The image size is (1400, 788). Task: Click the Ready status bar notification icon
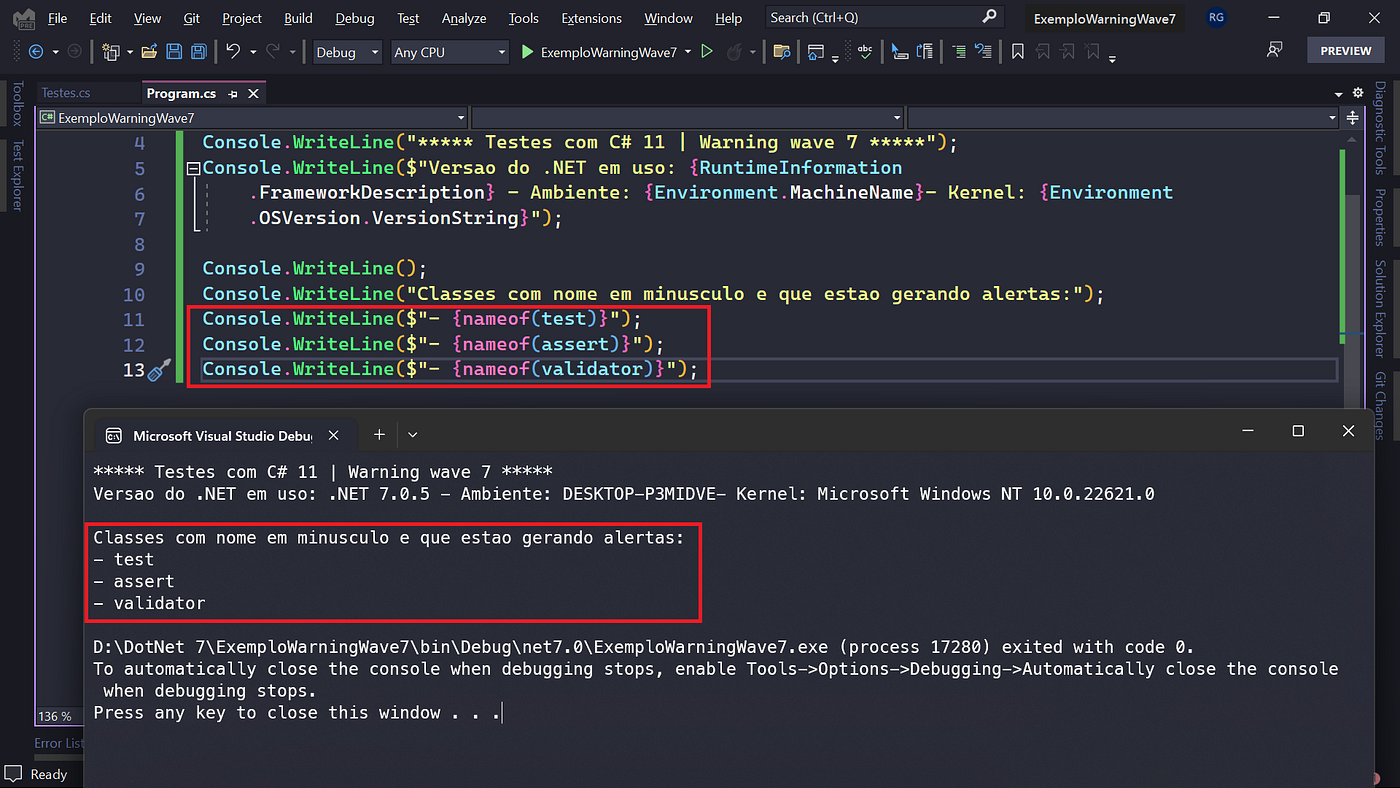13,774
